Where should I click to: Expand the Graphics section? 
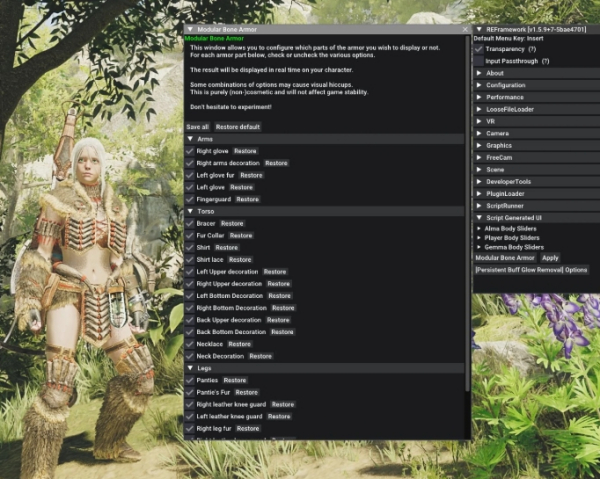coord(537,145)
